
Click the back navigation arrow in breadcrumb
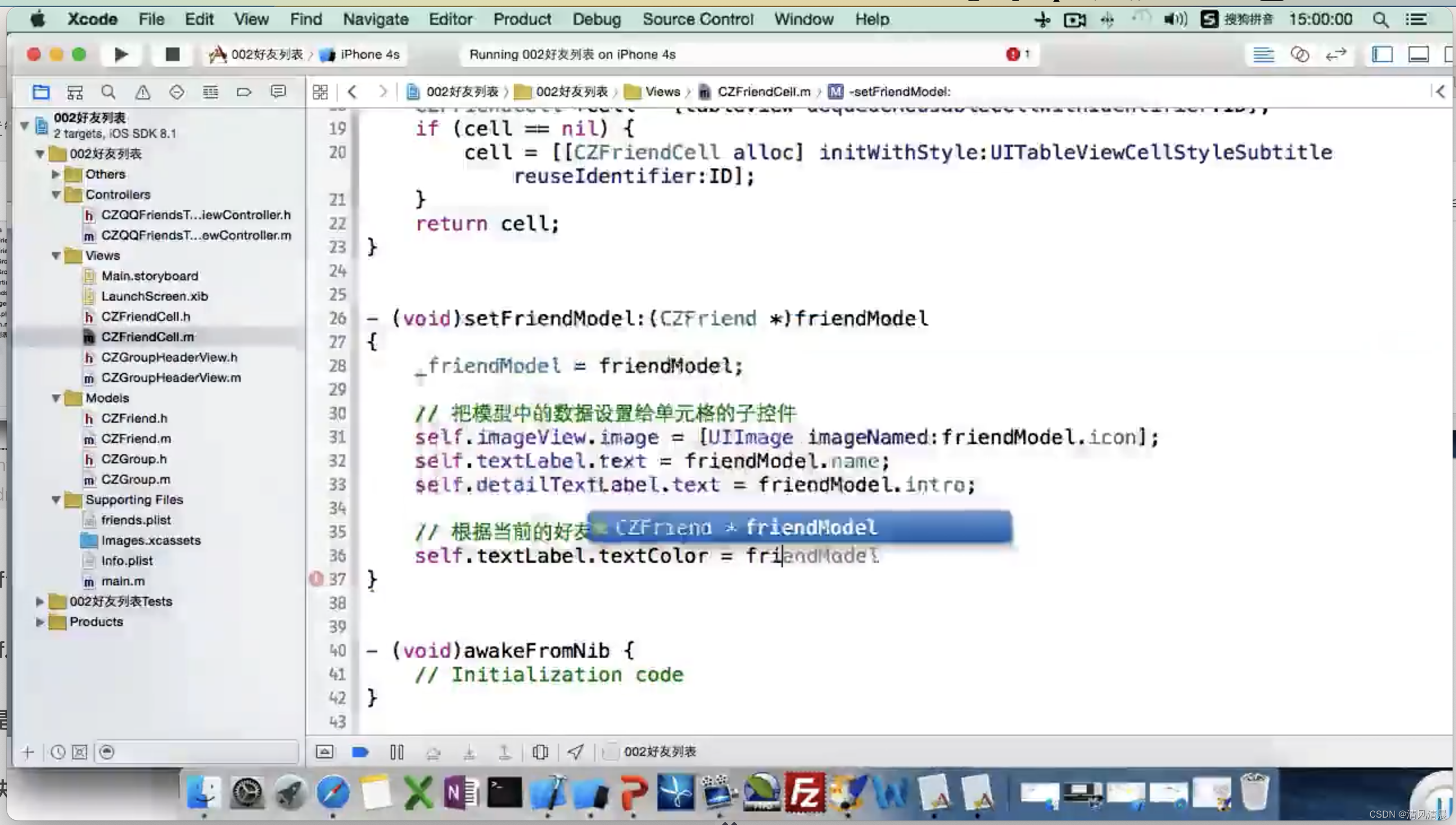tap(352, 91)
